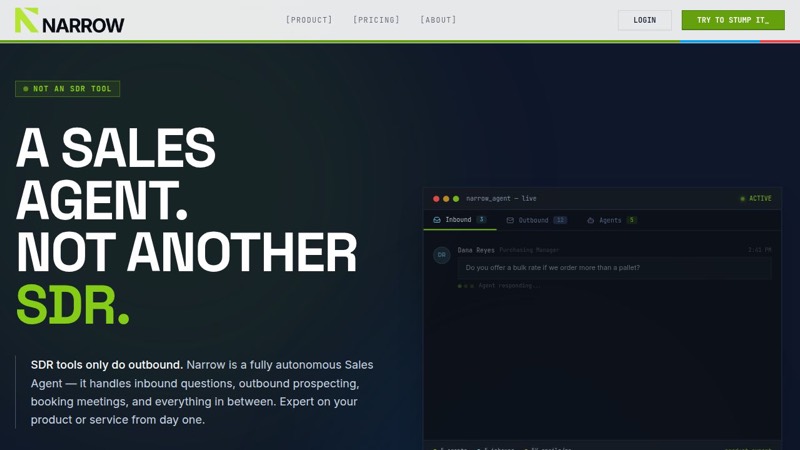The image size is (800, 450).
Task: Click the green window dot in agent panel
Action: click(456, 199)
